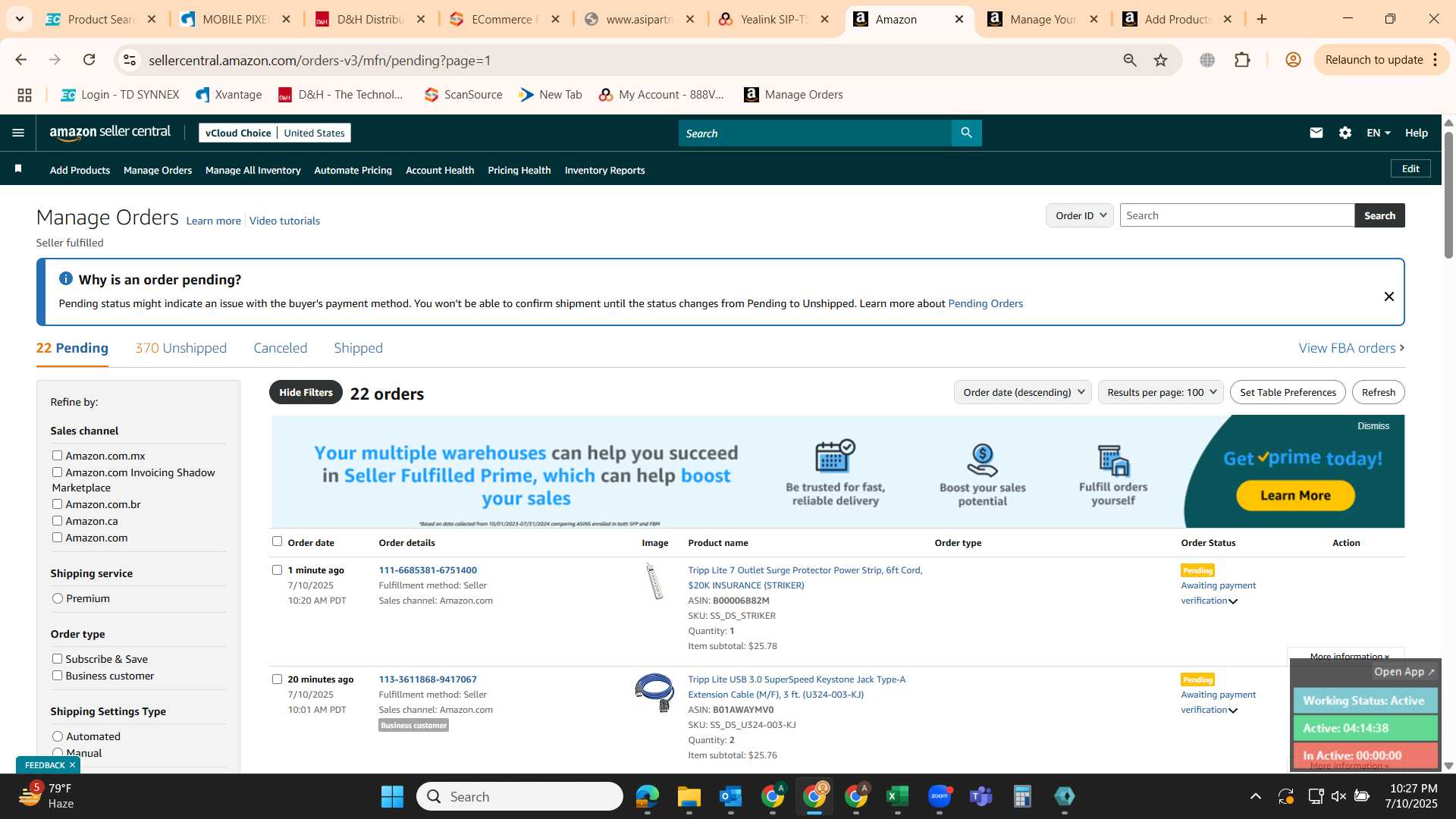Open Manage All Inventory menu item
Viewport: 1456px width, 819px height.
[x=253, y=170]
